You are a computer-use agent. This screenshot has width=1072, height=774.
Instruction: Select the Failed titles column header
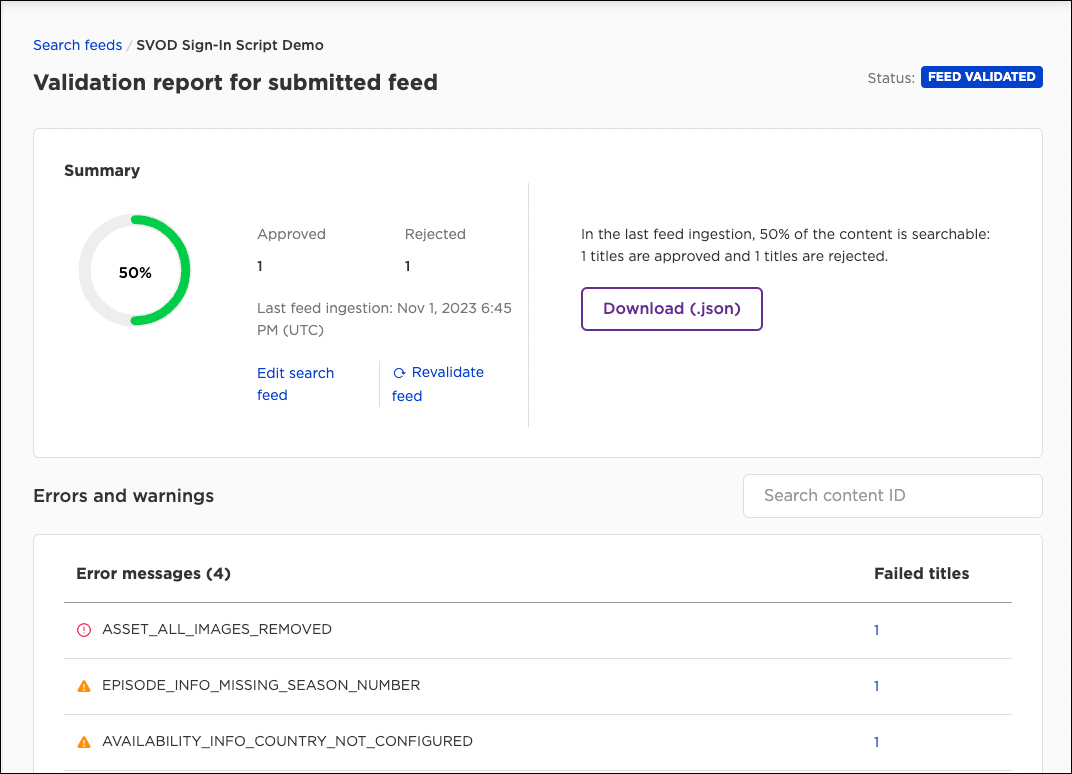tap(921, 573)
